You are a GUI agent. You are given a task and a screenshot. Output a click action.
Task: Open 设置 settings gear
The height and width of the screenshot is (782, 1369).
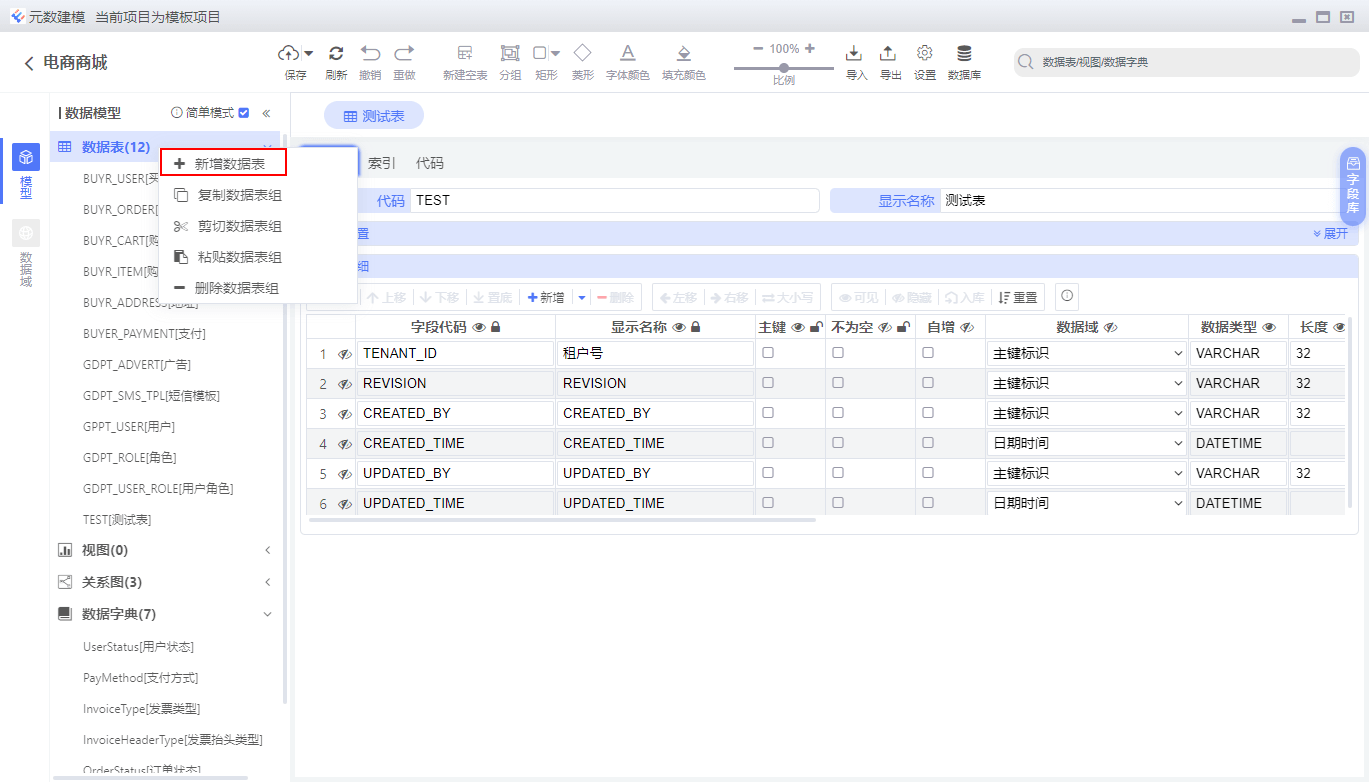(925, 53)
